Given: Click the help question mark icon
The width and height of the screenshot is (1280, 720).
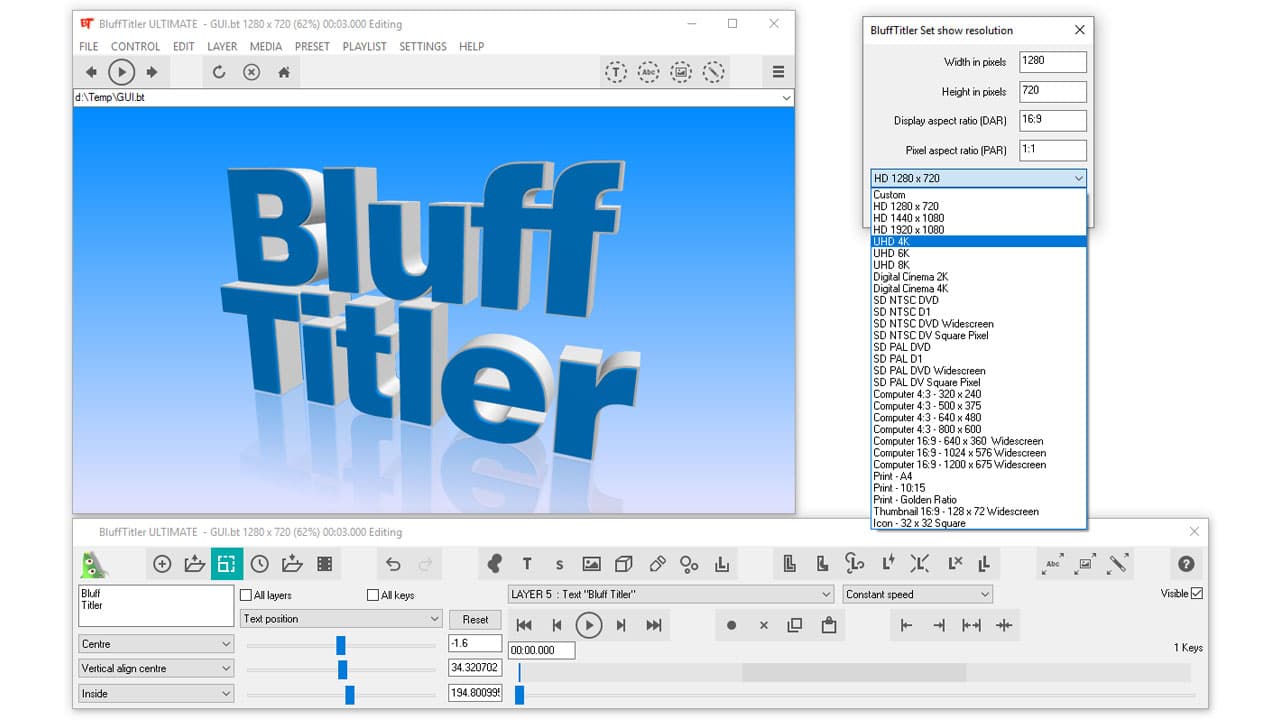Looking at the screenshot, I should point(1186,563).
